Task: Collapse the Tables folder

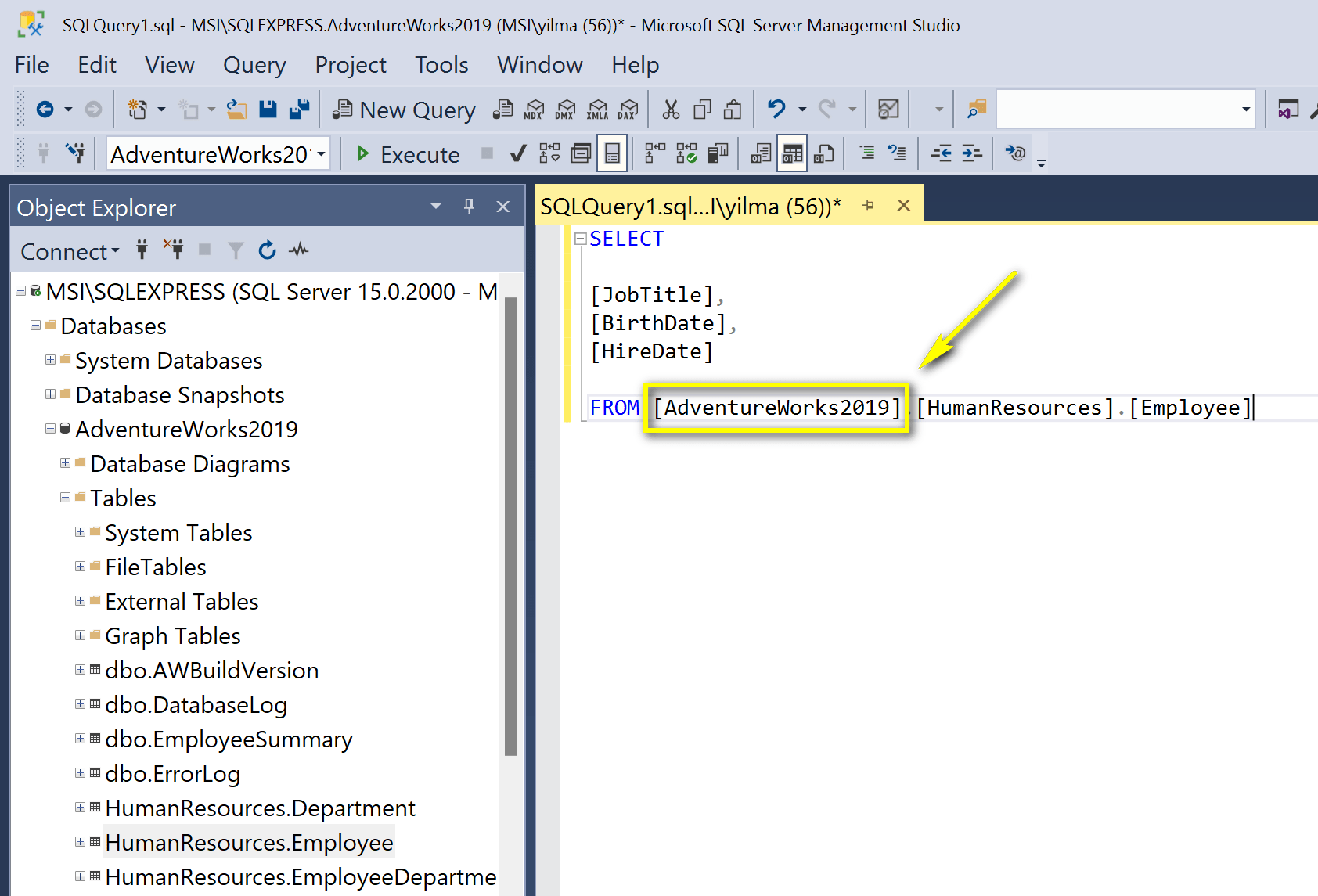Action: [65, 498]
